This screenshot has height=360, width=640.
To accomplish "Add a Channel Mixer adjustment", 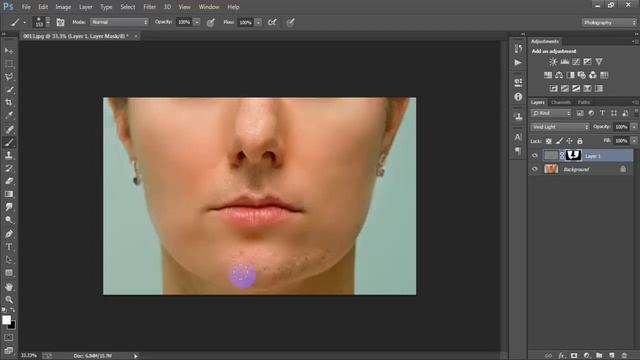I will pos(593,75).
